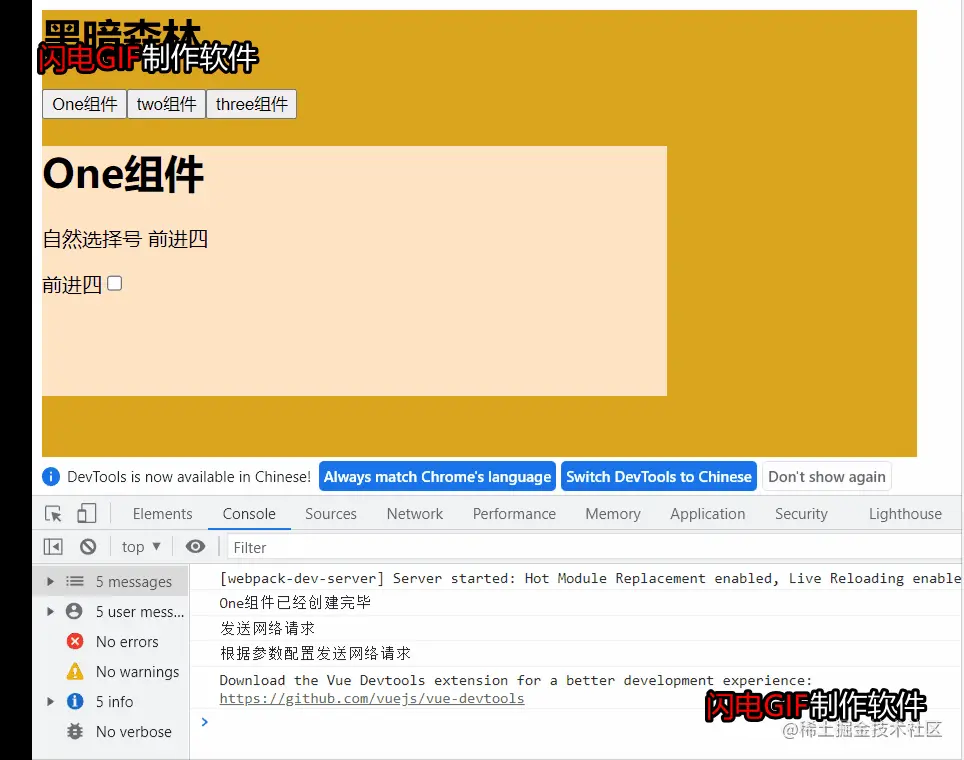The width and height of the screenshot is (964, 760).
Task: Open the Elements panel
Action: tap(162, 513)
